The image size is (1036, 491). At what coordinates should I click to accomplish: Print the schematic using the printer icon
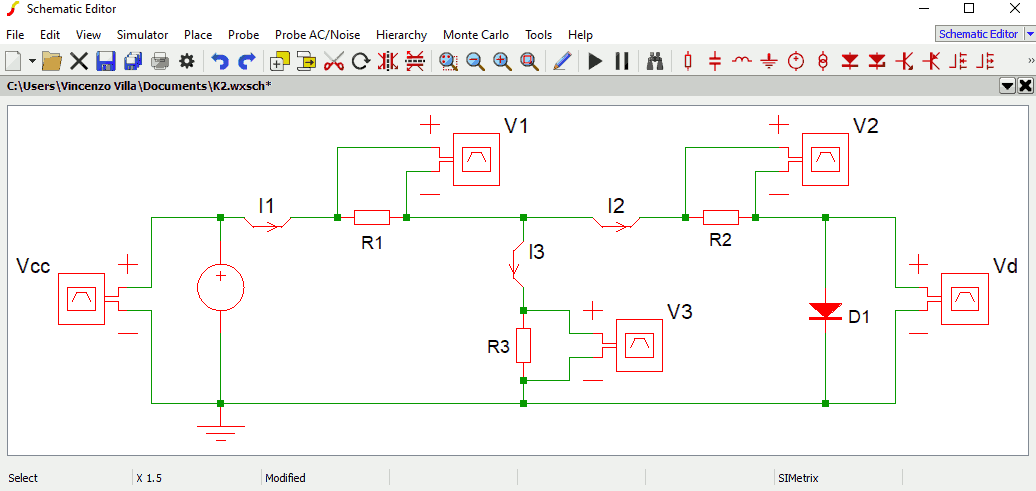pyautogui.click(x=161, y=61)
